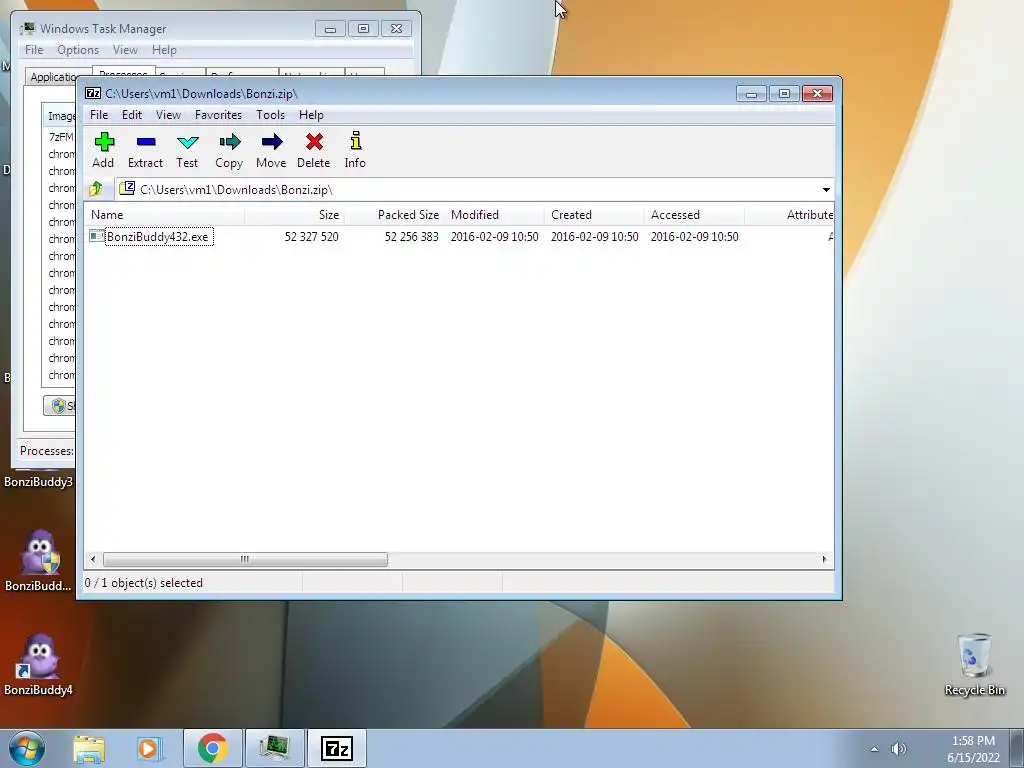Sort by Accessed column header
Image resolution: width=1024 pixels, height=768 pixels.
click(694, 215)
